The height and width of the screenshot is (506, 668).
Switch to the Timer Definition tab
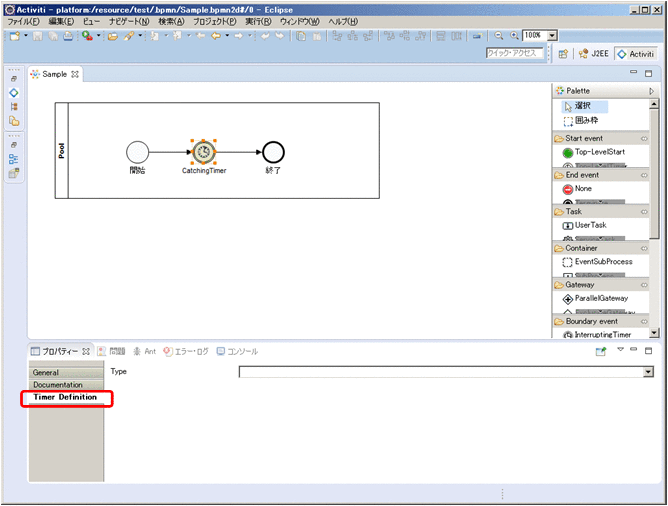point(65,397)
